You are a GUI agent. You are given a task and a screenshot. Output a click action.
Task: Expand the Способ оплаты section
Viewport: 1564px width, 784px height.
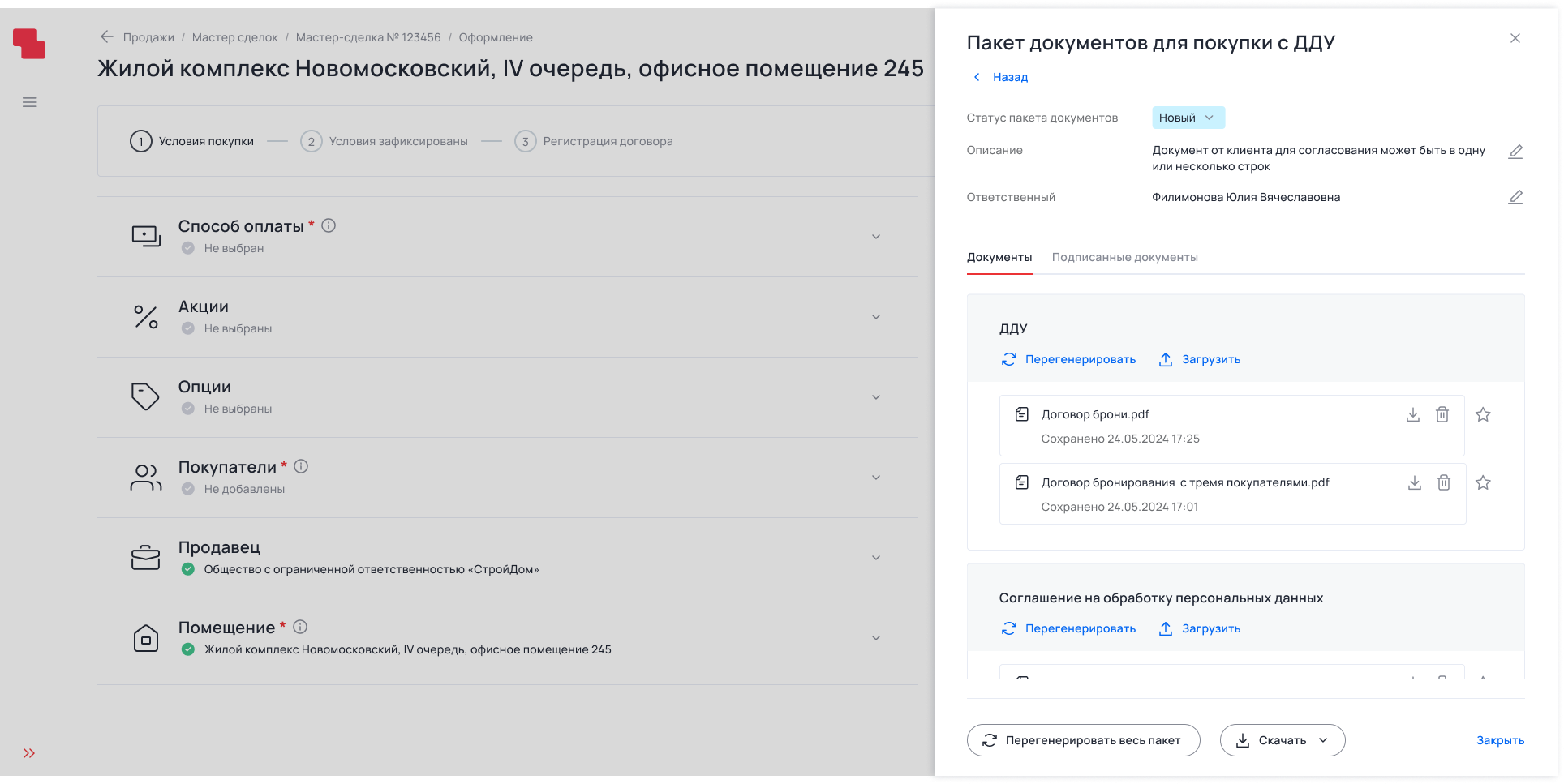point(875,237)
